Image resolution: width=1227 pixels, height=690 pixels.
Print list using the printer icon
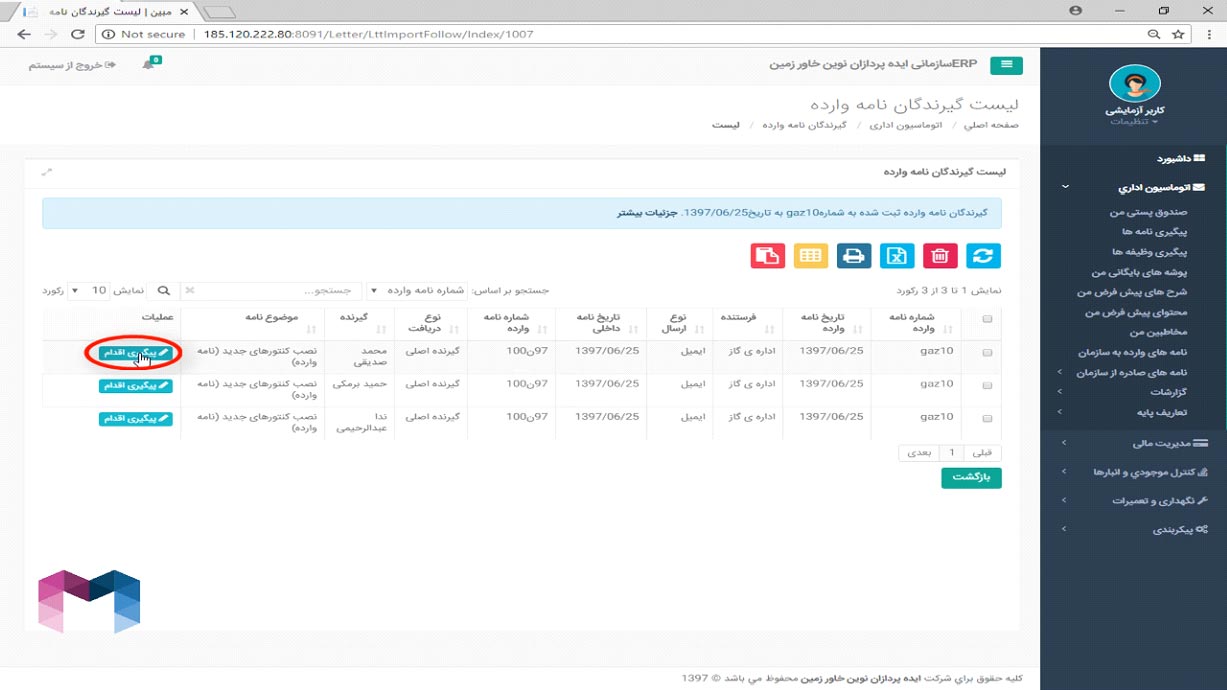(x=854, y=256)
